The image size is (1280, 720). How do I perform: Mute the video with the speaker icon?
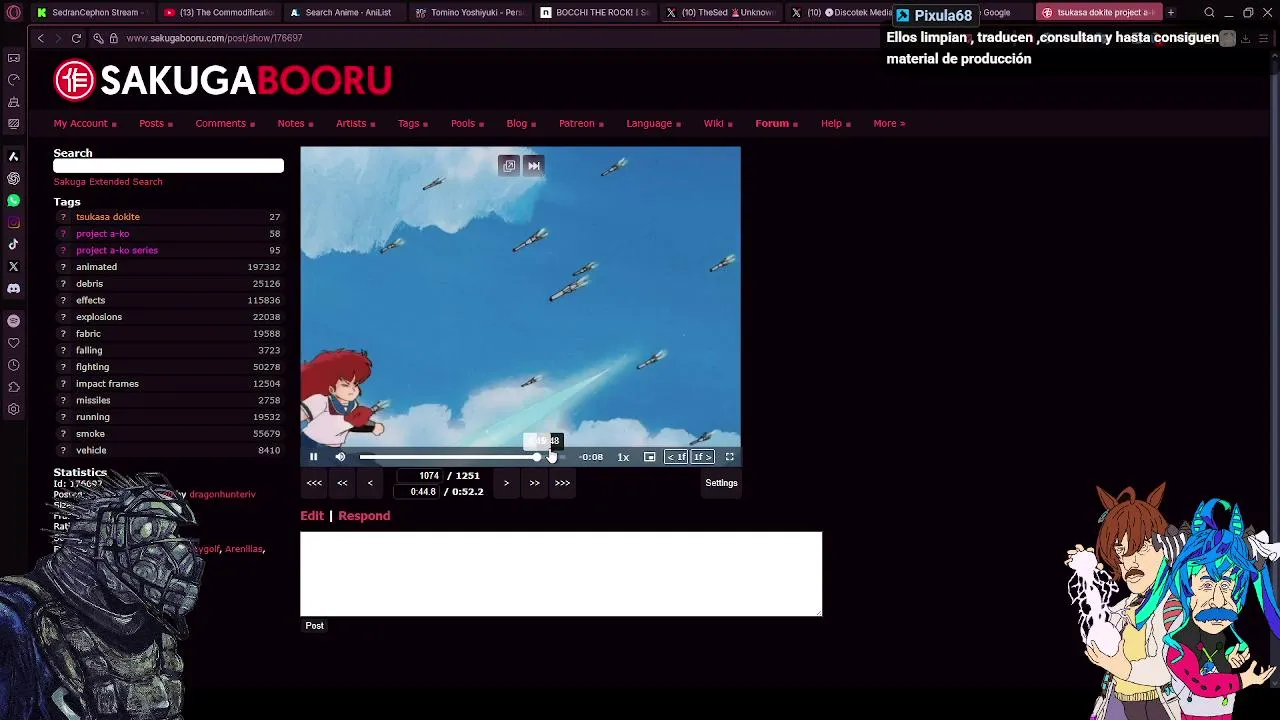340,457
